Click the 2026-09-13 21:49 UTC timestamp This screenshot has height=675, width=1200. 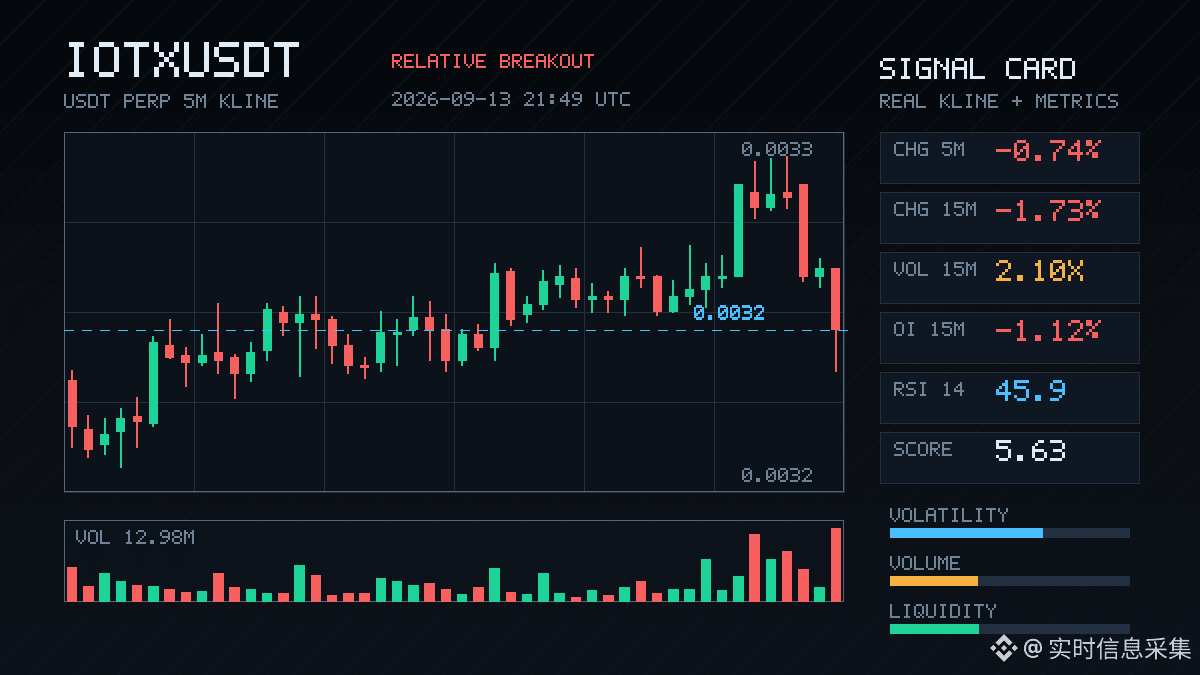(x=510, y=99)
